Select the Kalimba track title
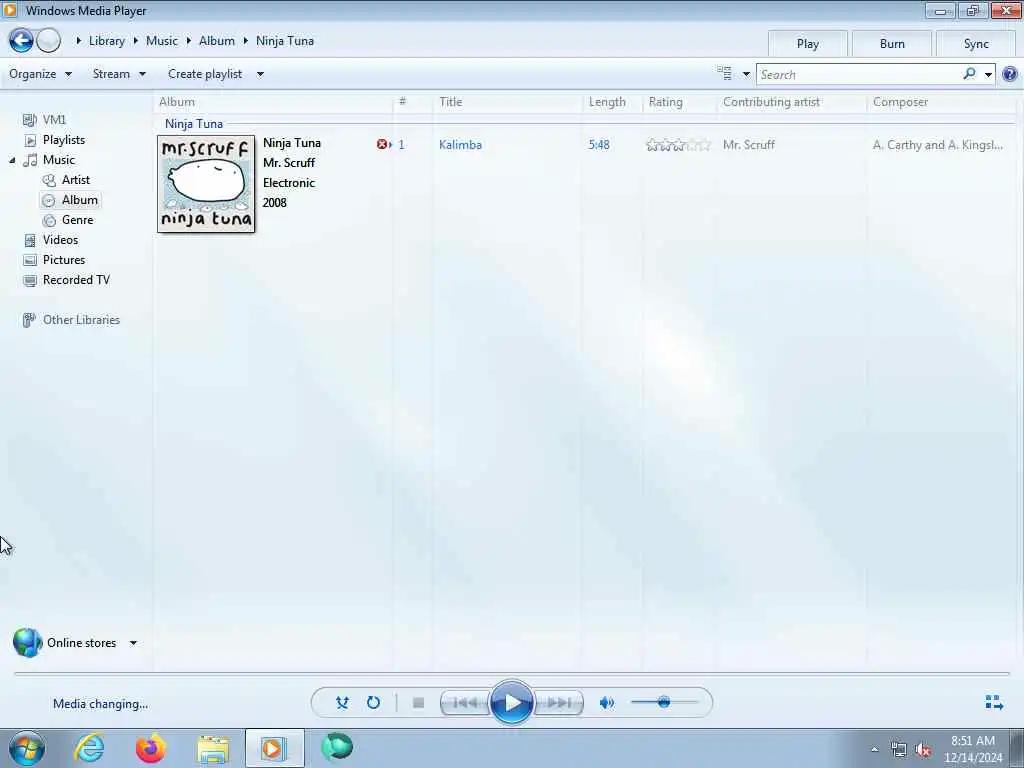The image size is (1024, 768). point(460,145)
